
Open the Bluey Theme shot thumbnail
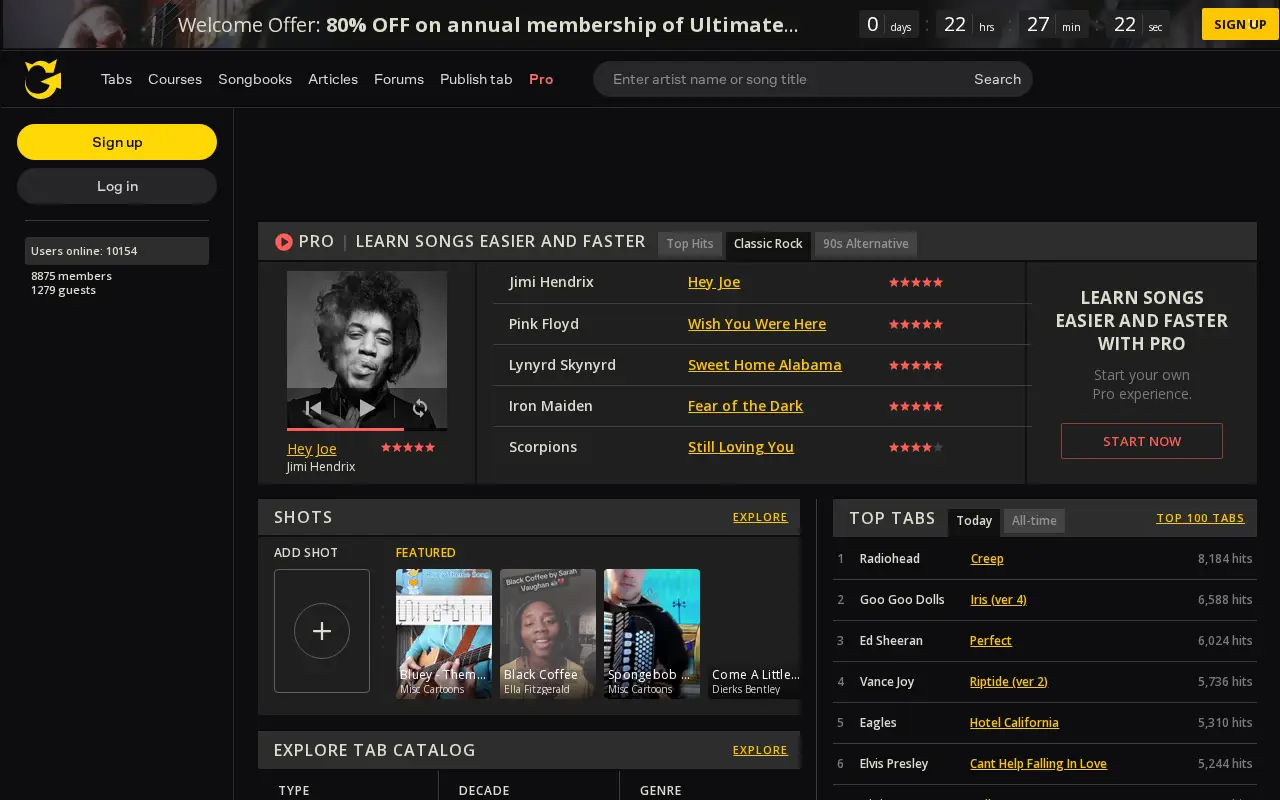(x=444, y=634)
